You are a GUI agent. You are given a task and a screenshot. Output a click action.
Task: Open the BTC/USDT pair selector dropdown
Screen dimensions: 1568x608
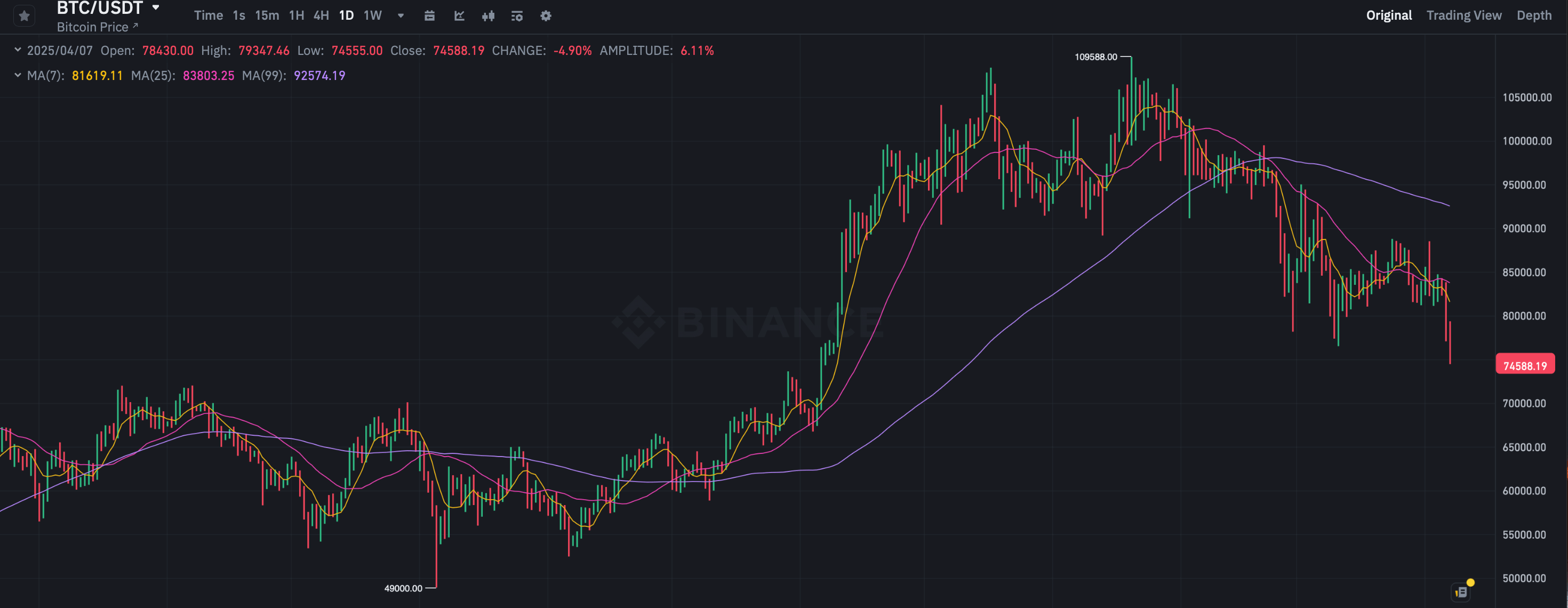[156, 8]
